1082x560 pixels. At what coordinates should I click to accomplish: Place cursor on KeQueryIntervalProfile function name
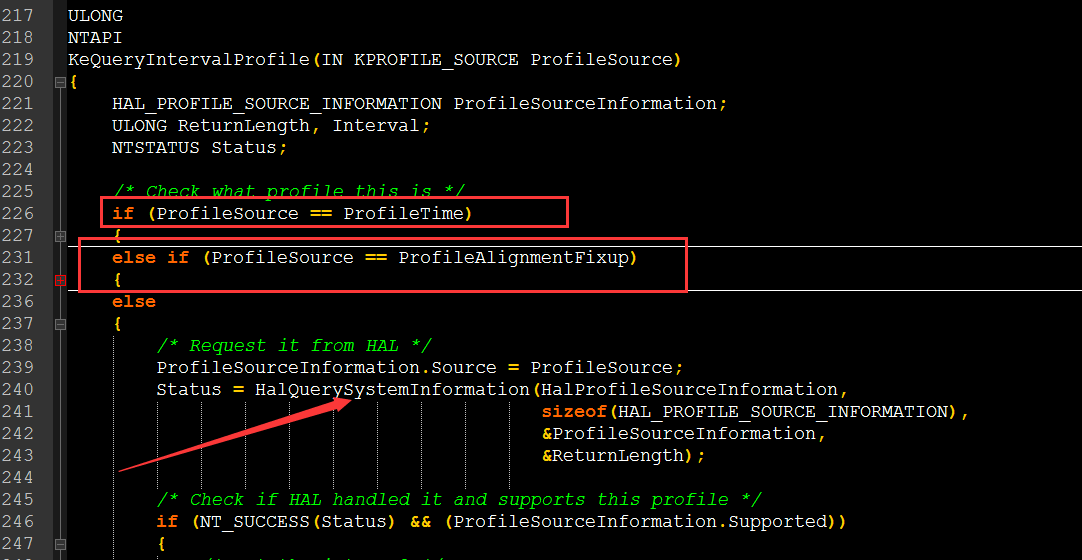(x=188, y=60)
